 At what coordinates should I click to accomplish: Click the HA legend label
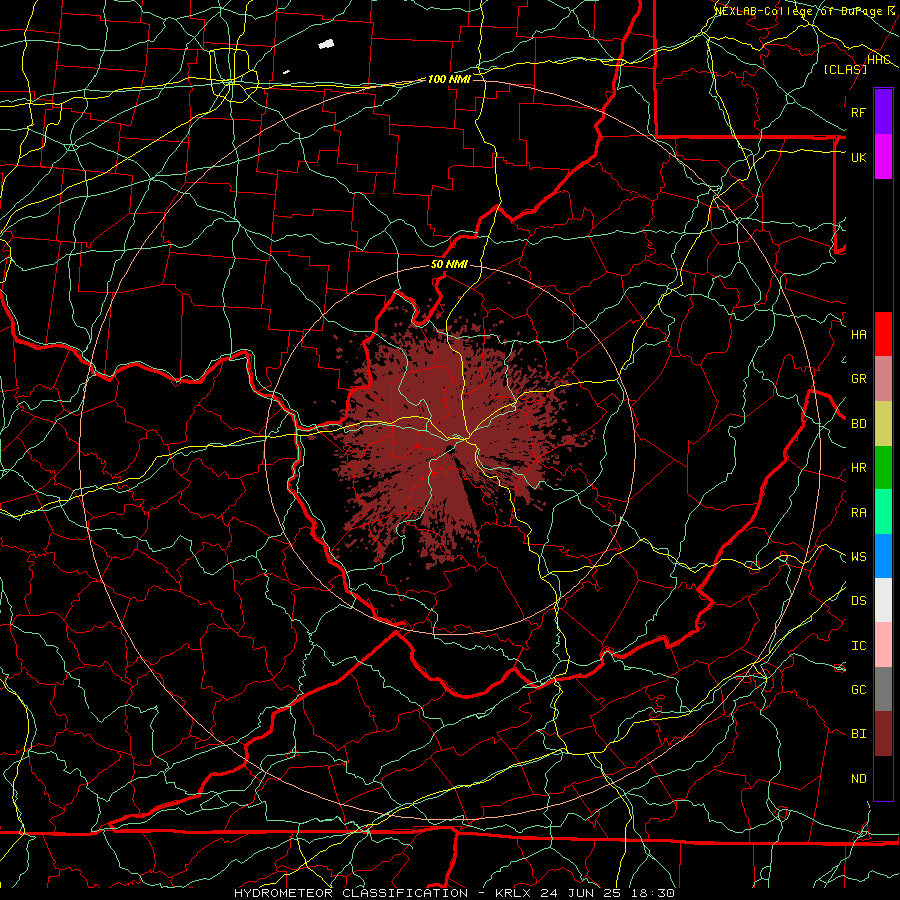[x=858, y=335]
